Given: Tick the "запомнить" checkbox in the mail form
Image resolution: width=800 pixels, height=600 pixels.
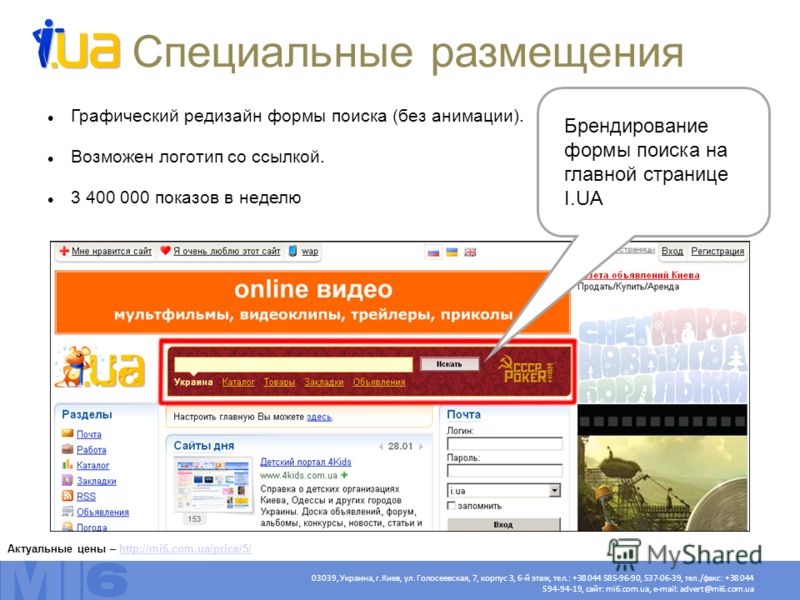Looking at the screenshot, I should coord(451,506).
